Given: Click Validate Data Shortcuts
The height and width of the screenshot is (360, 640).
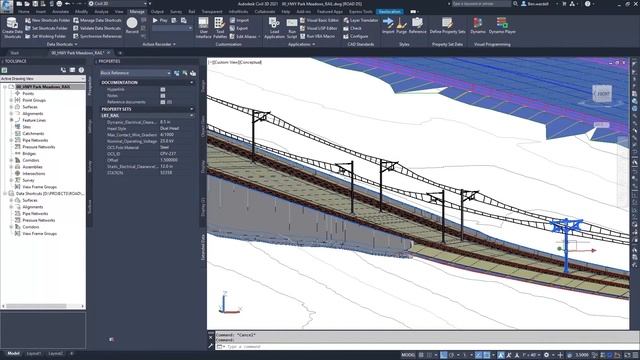Looking at the screenshot, I should (97, 28).
